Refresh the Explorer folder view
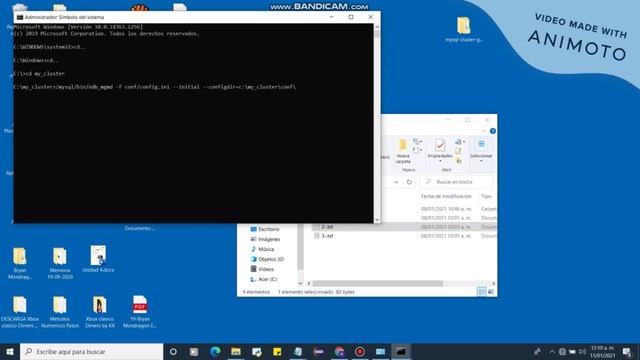 point(409,182)
